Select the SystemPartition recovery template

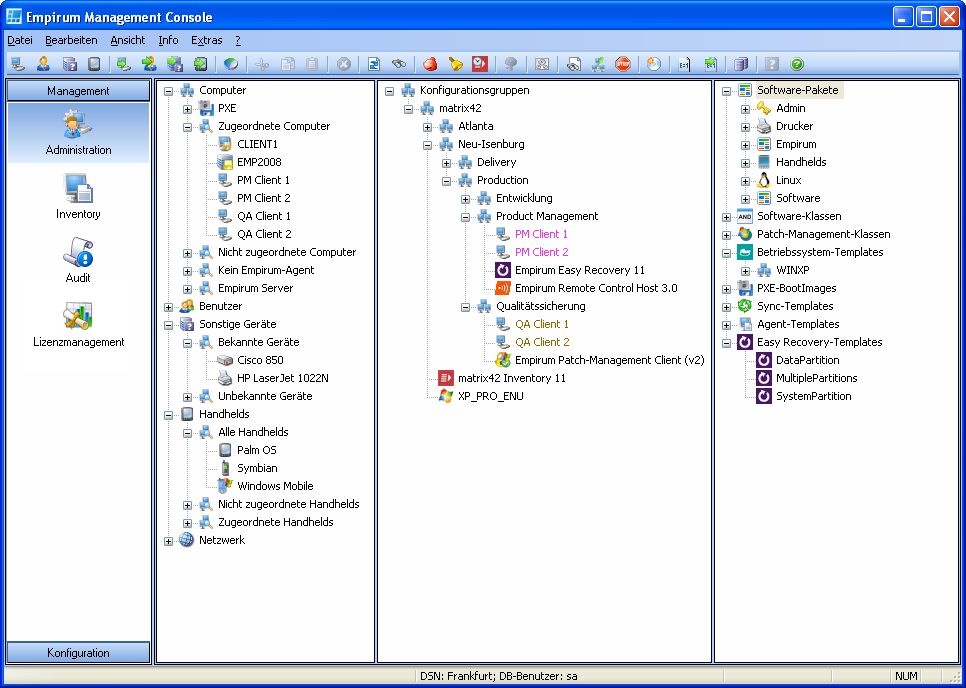coord(813,396)
